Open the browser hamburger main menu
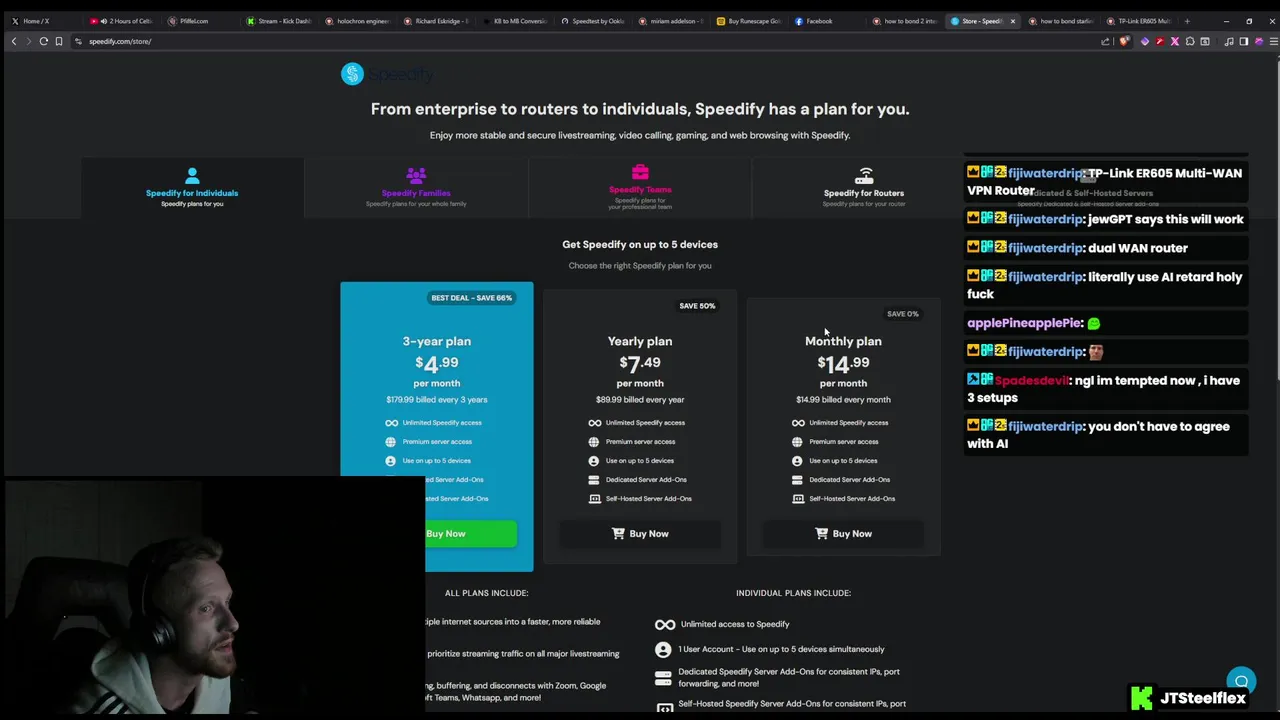The width and height of the screenshot is (1280, 720). pyautogui.click(x=1273, y=41)
